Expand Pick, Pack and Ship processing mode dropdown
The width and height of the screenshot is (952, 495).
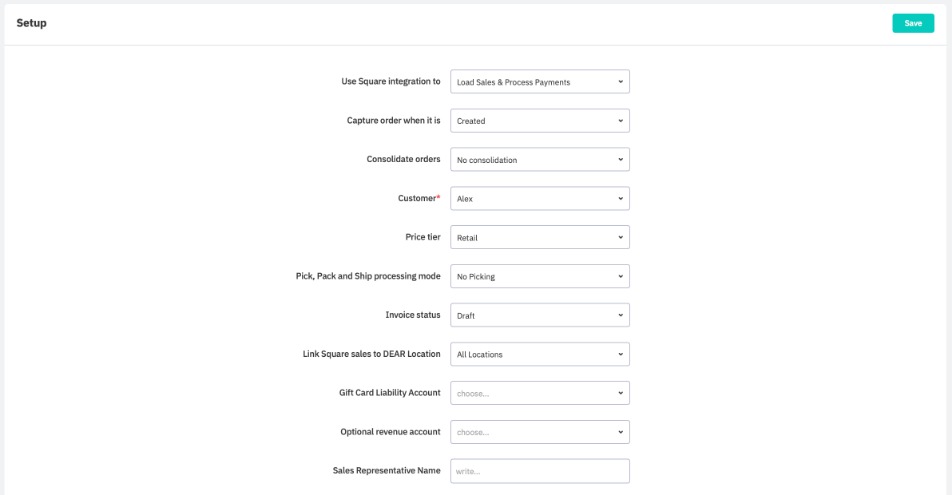click(539, 276)
